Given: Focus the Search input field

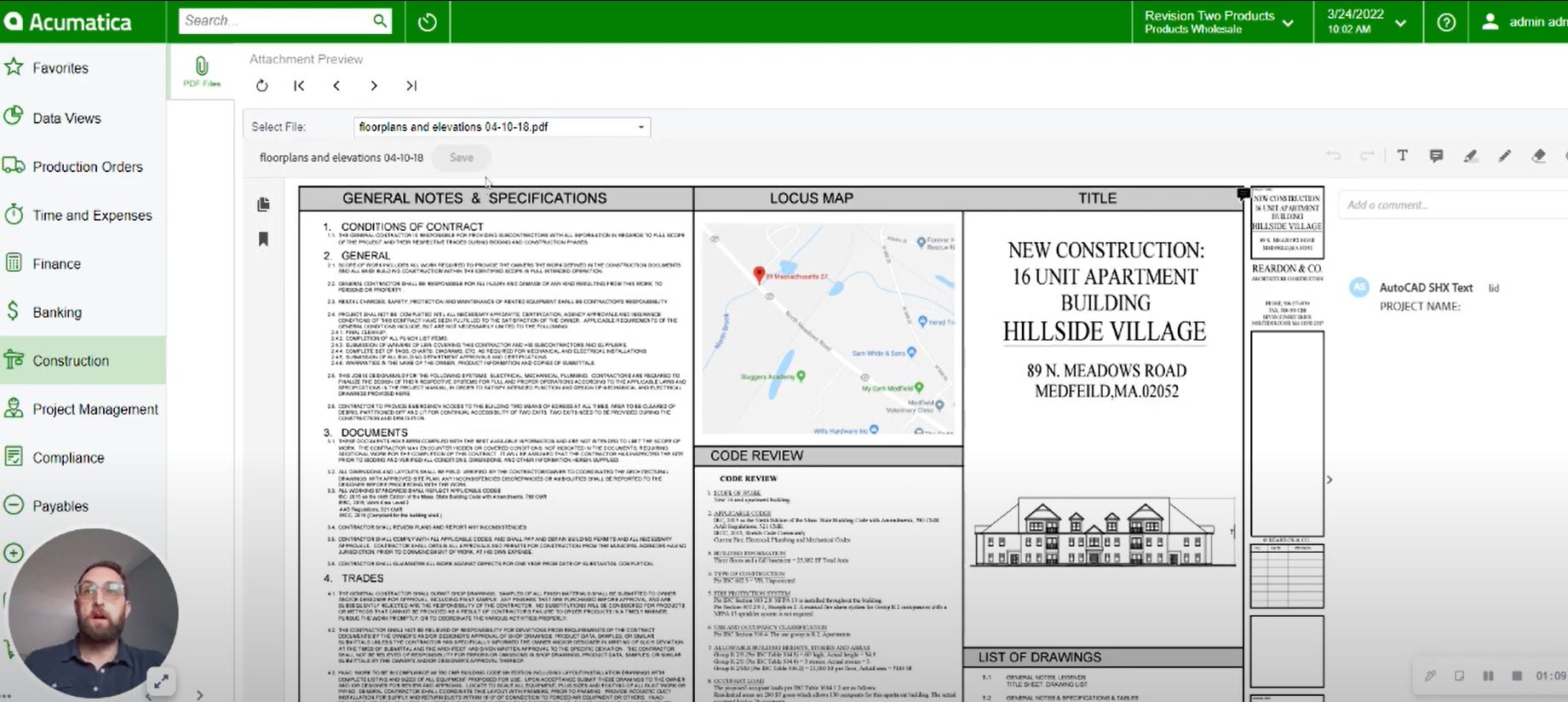Looking at the screenshot, I should click(x=276, y=20).
